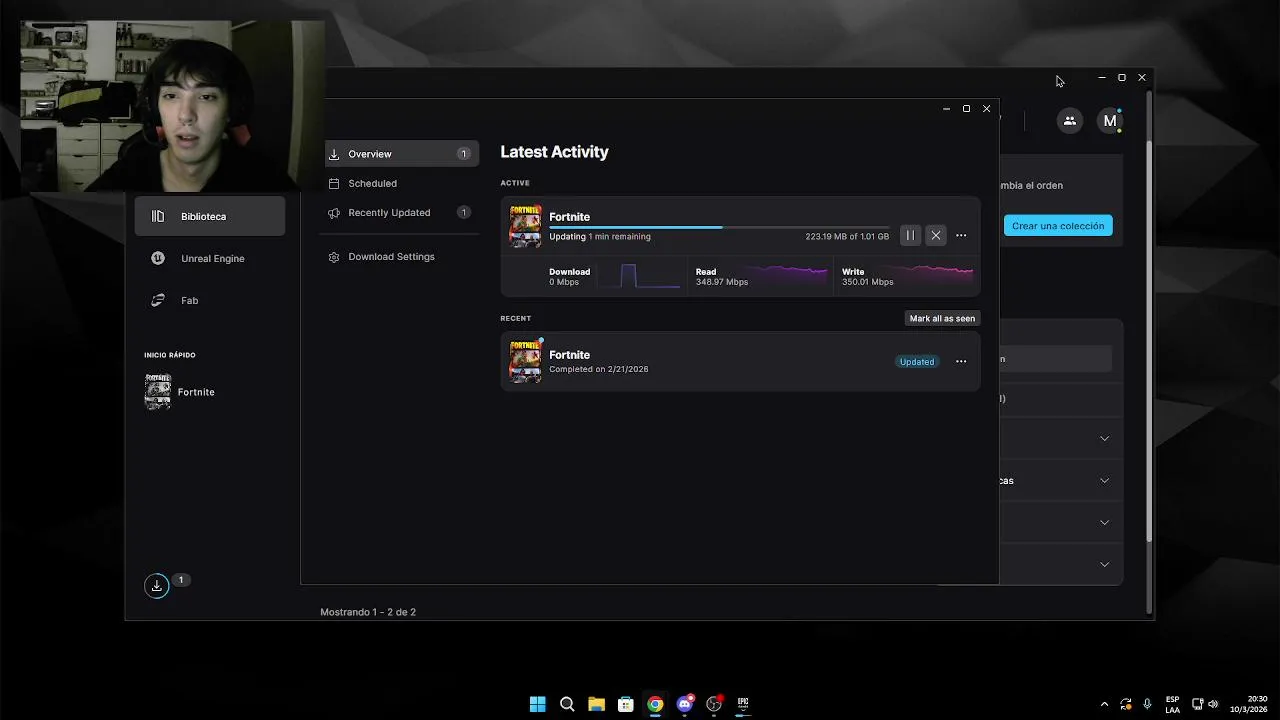The width and height of the screenshot is (1280, 720).
Task: Click the Fortnite update progress bar
Action: click(718, 228)
